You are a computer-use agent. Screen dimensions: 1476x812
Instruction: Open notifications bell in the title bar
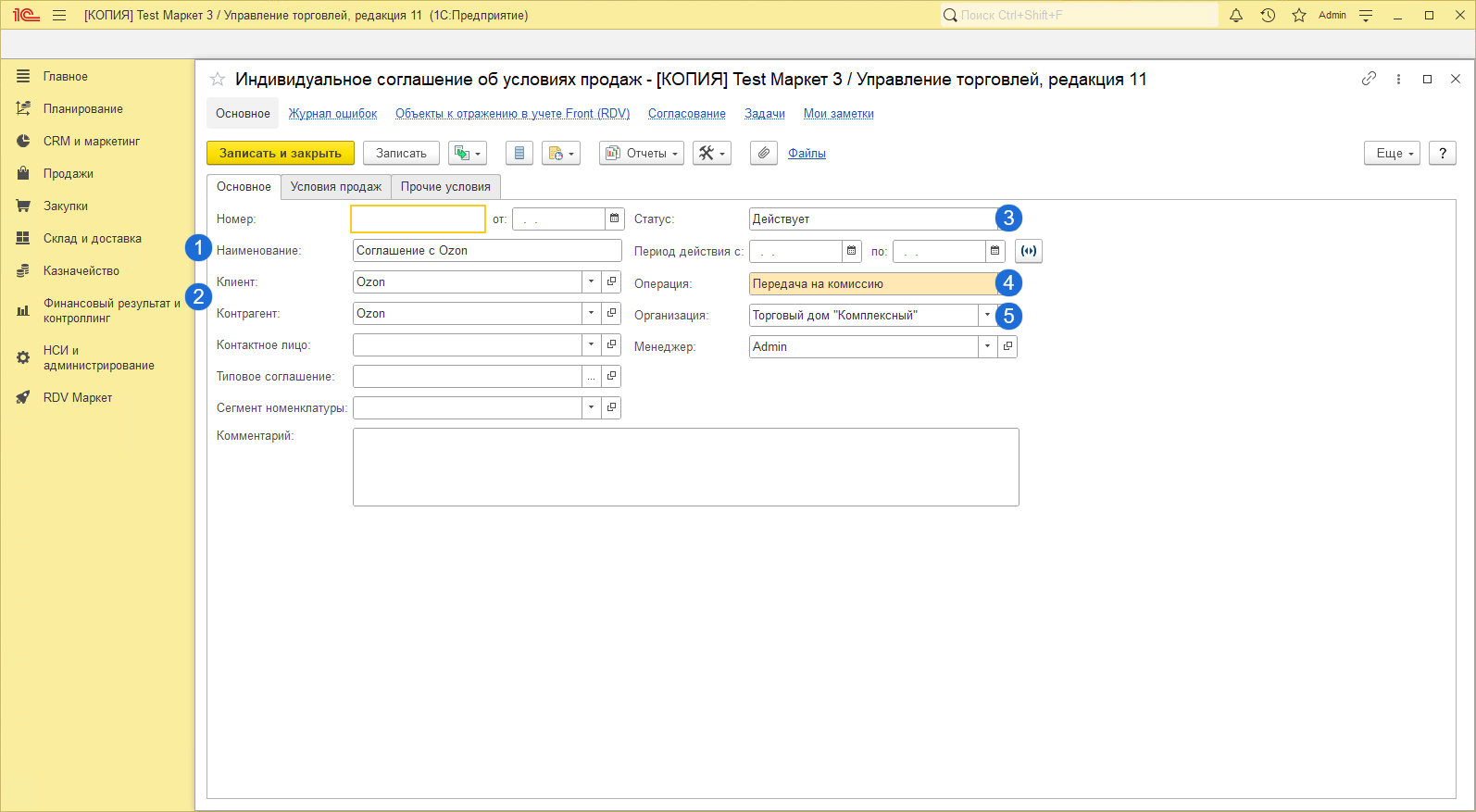(1235, 15)
